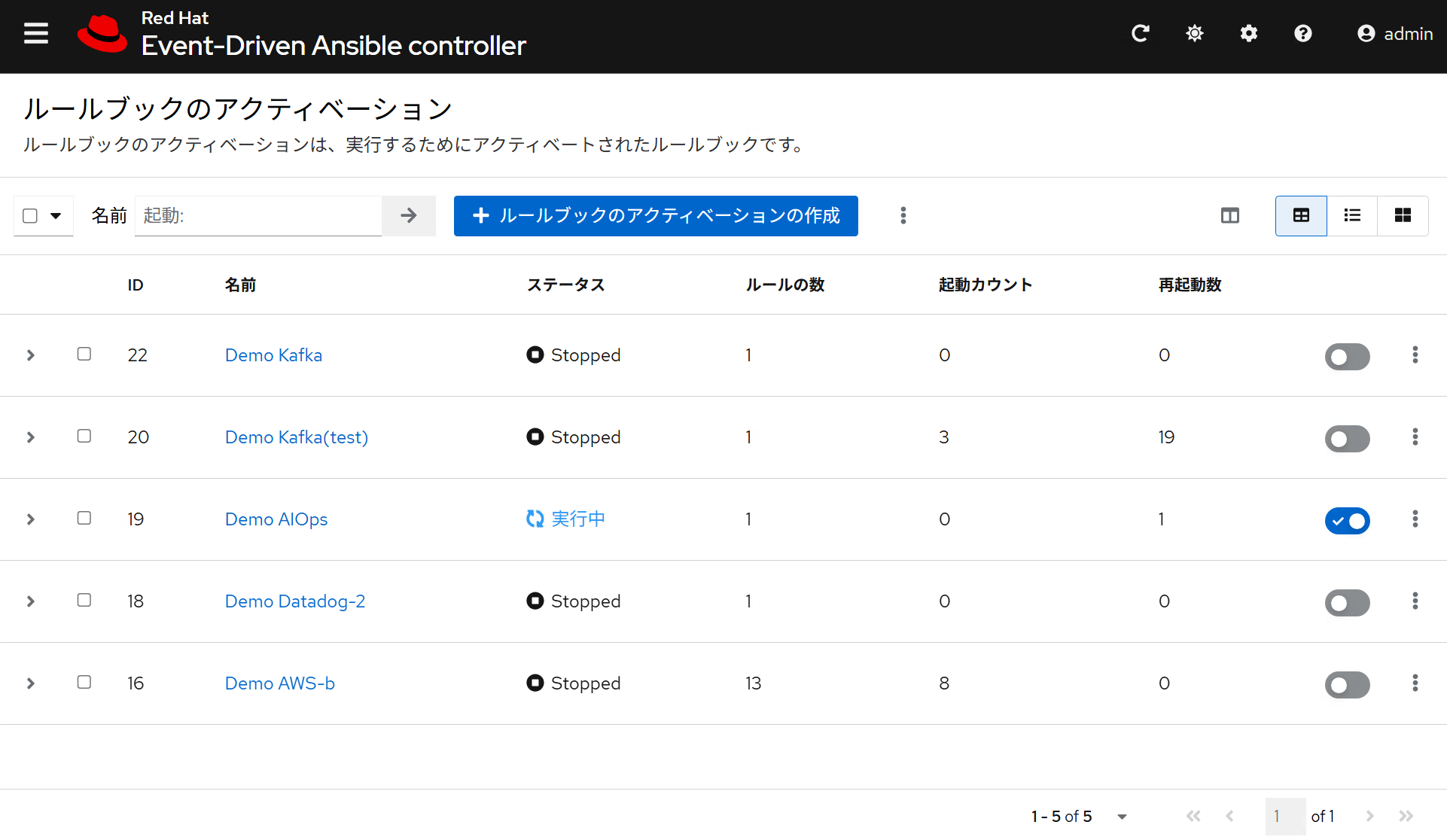Viewport: 1447px width, 840px height.
Task: Open the admin user menu
Action: [x=1394, y=34]
